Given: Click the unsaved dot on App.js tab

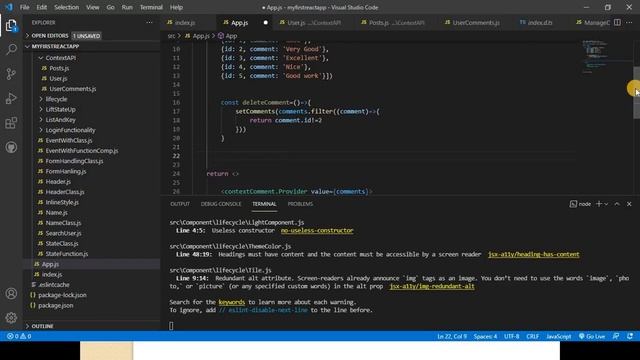Looking at the screenshot, I should [265, 22].
